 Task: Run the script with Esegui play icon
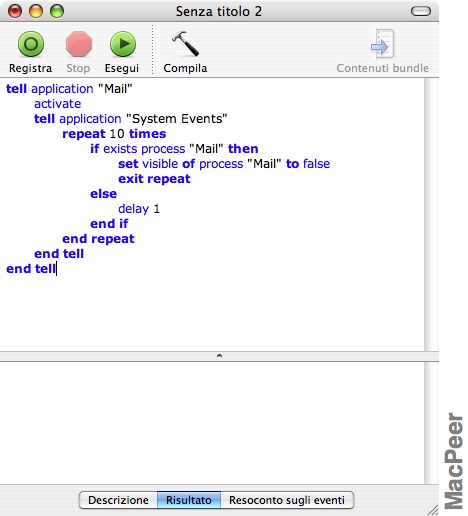[x=123, y=44]
